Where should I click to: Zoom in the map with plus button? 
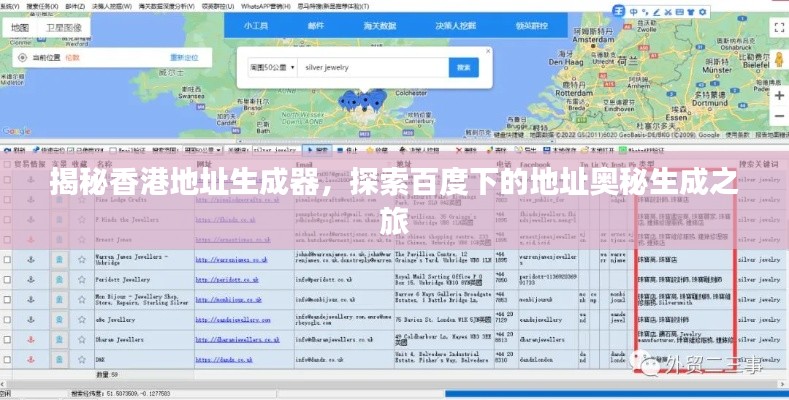point(779,96)
